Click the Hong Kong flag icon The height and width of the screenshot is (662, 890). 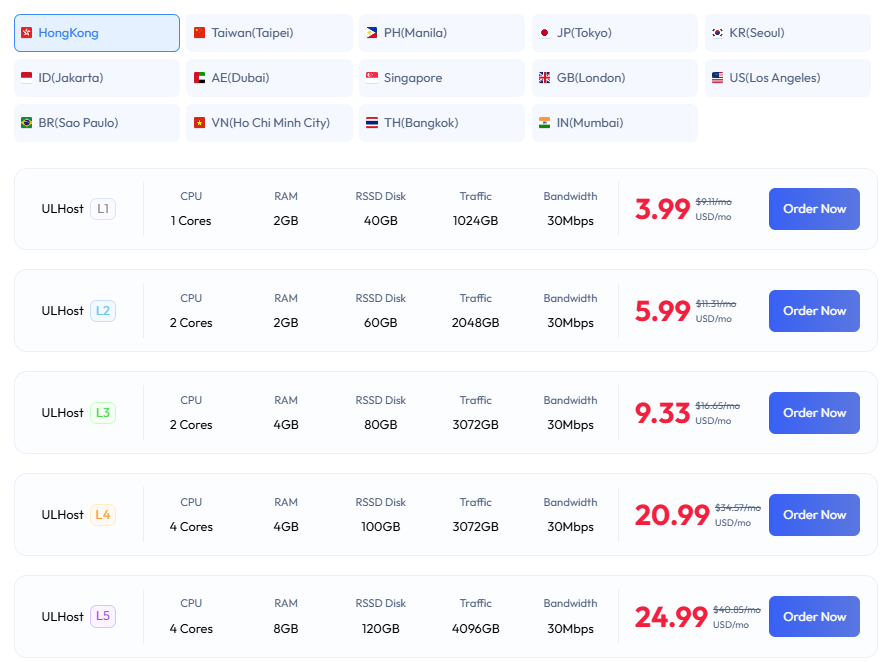[26, 33]
